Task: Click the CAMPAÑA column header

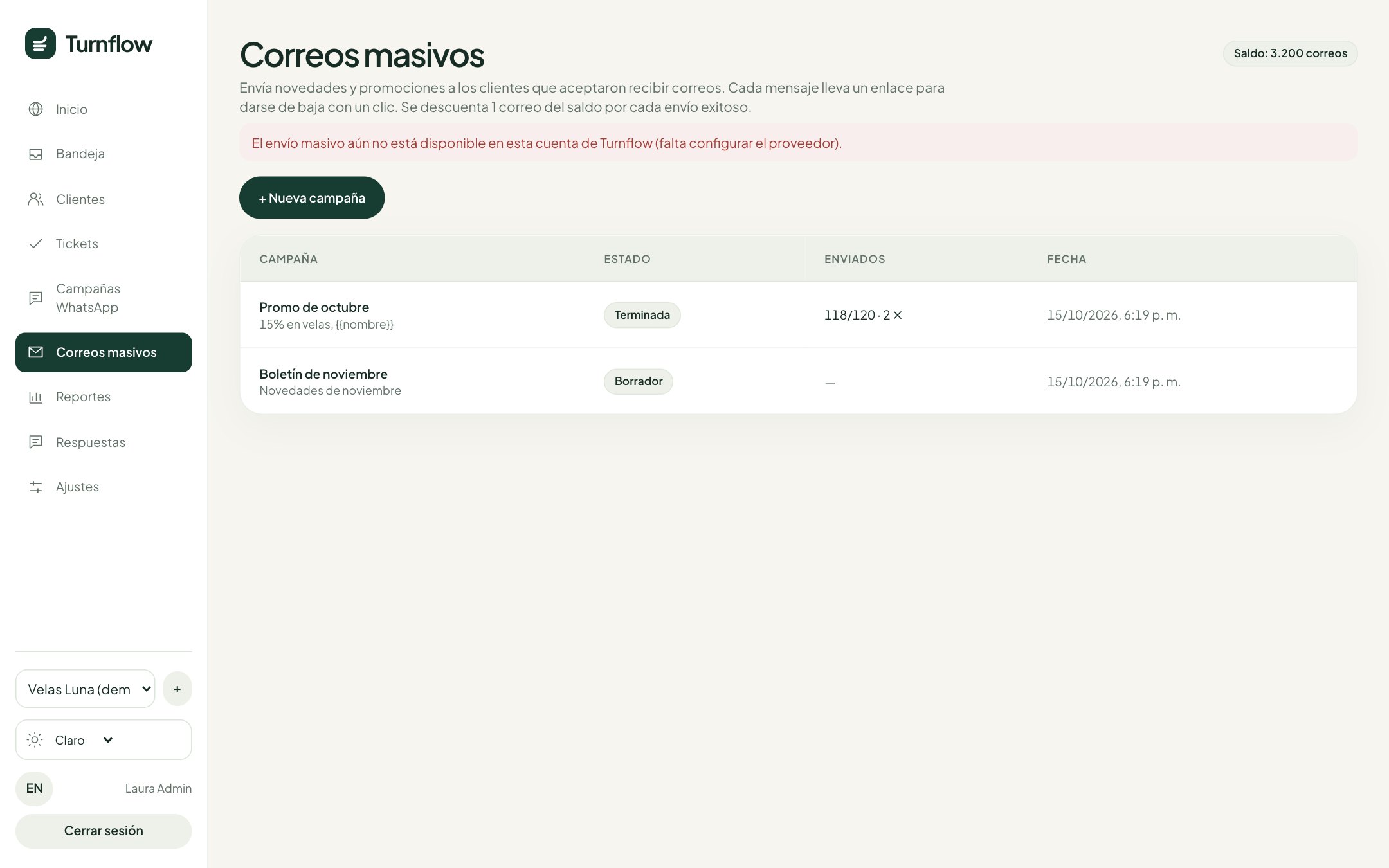Action: (x=288, y=259)
